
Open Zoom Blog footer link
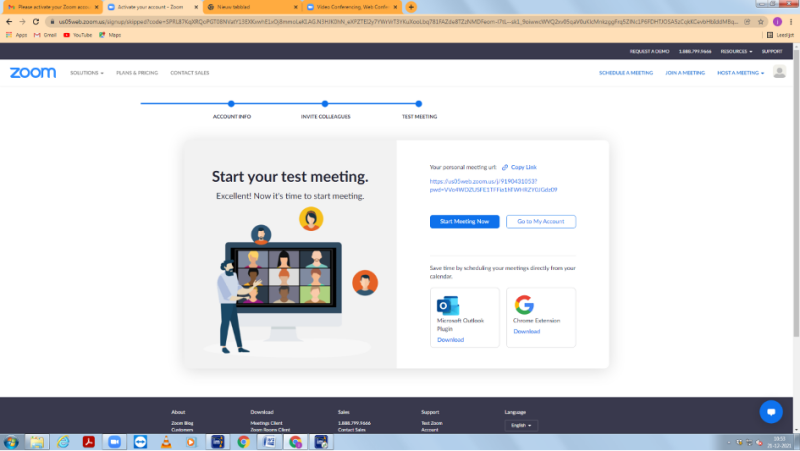click(x=182, y=423)
